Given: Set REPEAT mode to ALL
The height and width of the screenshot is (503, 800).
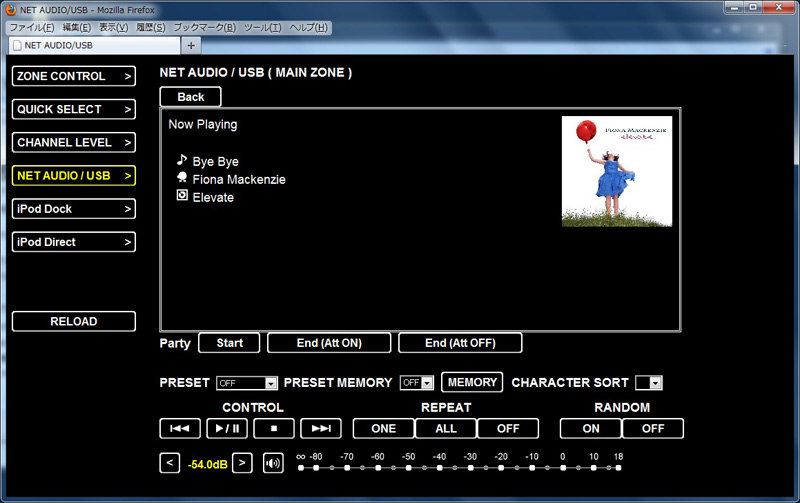Looking at the screenshot, I should [x=445, y=428].
